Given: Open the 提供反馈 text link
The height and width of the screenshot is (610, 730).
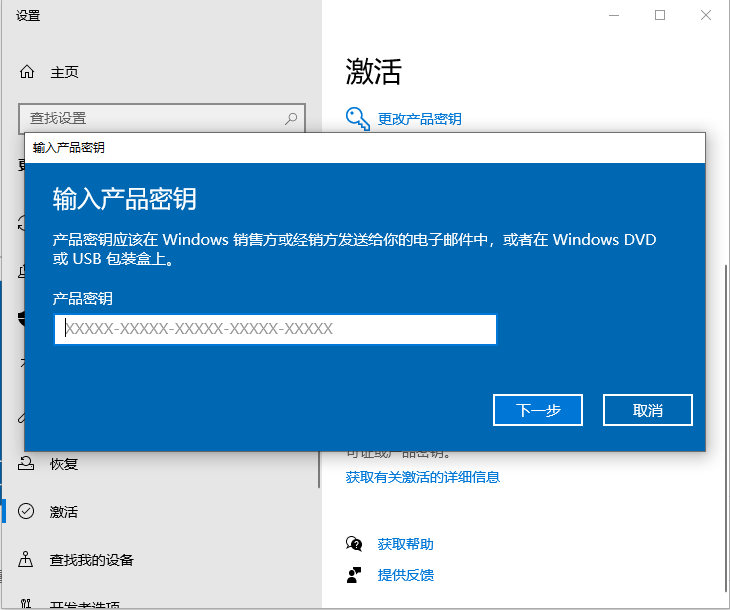Looking at the screenshot, I should (x=405, y=575).
